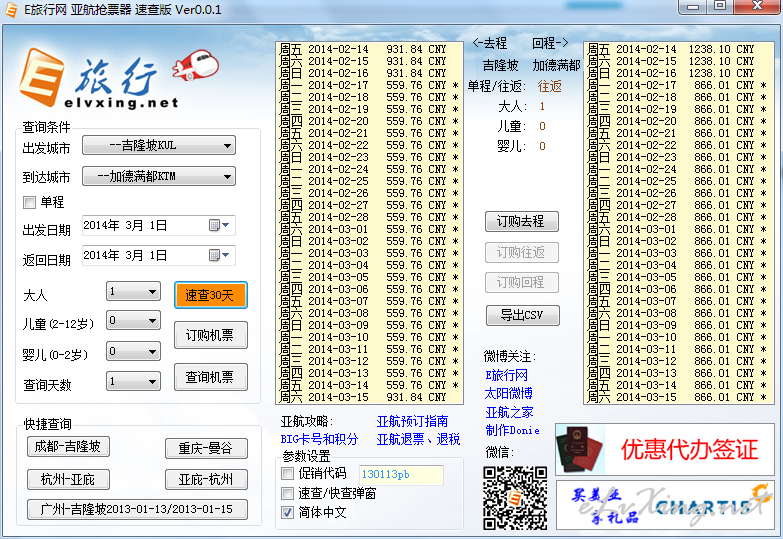Expand the 婴儿 infants count dropdown

pos(133,351)
